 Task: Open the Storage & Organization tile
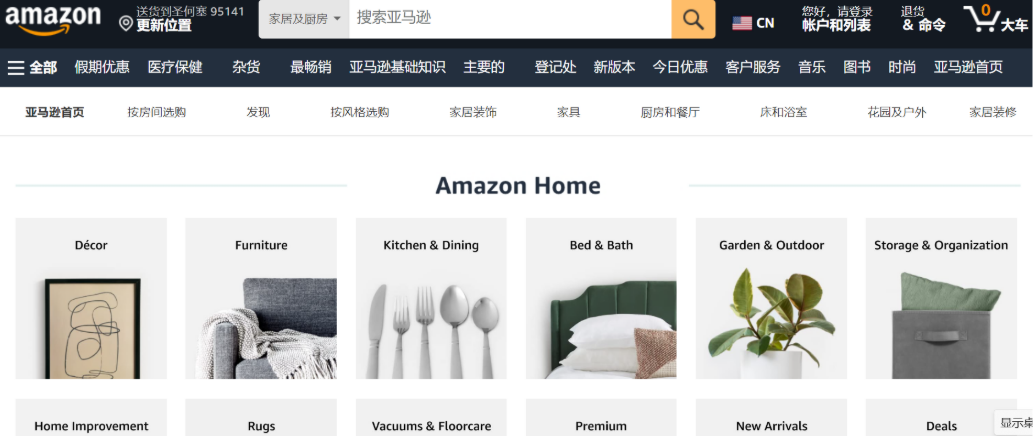[941, 298]
